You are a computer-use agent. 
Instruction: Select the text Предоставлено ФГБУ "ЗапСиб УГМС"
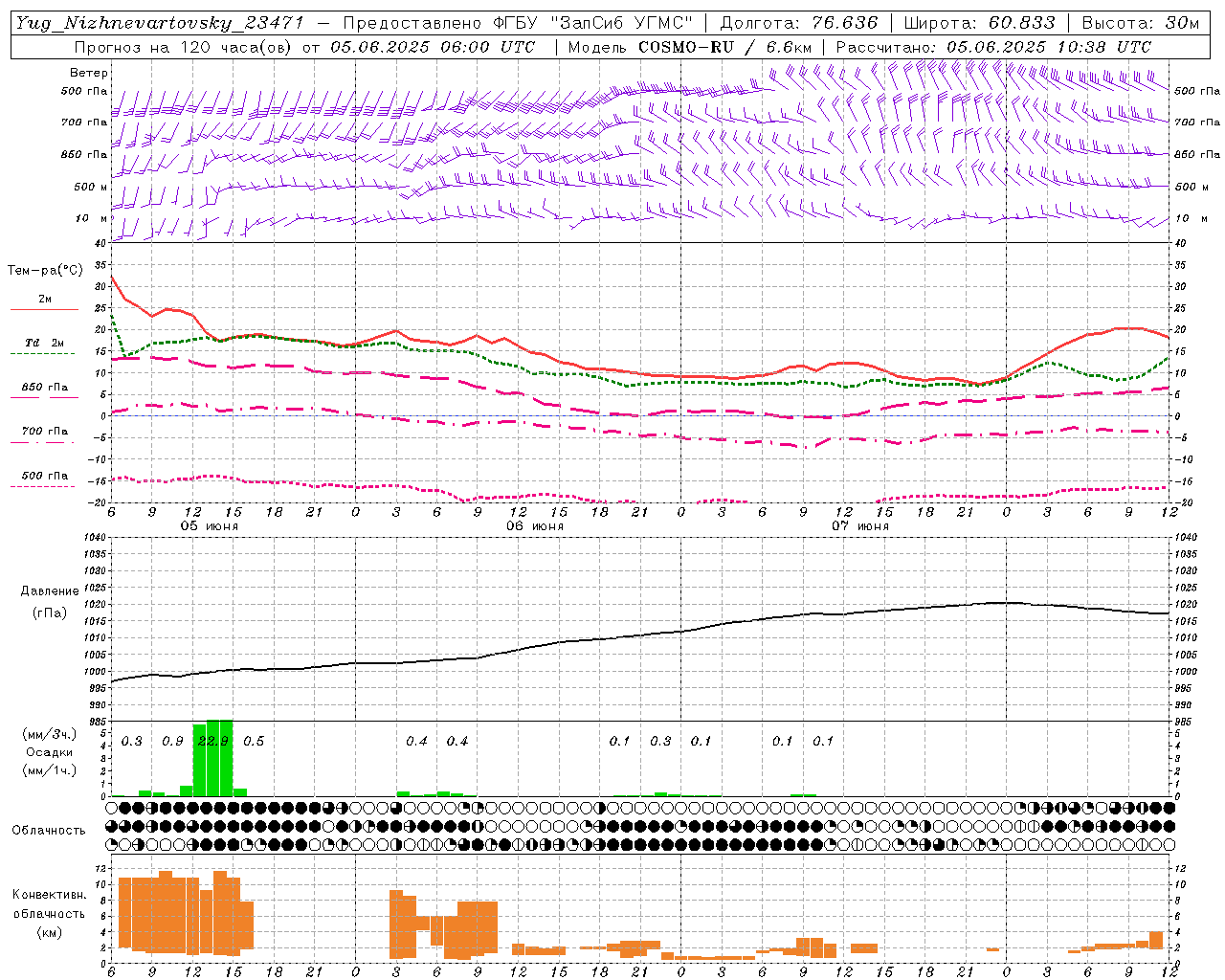click(x=518, y=23)
